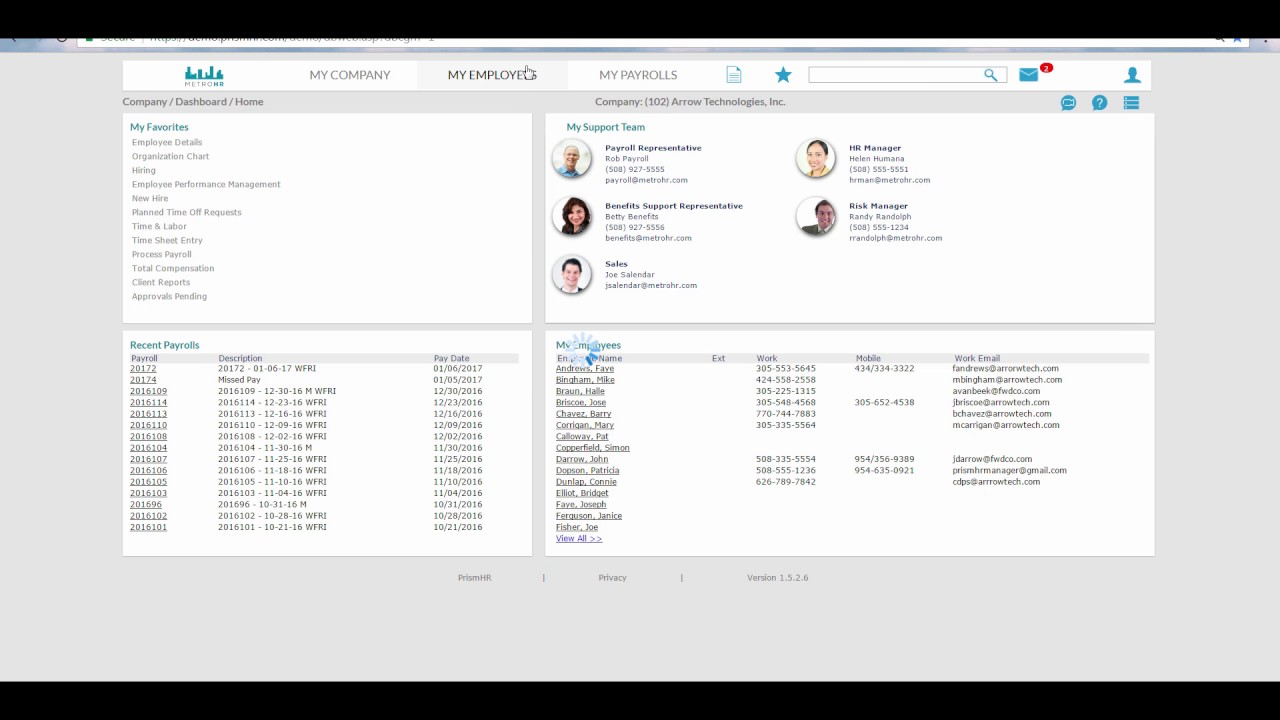
Task: Click Betty Benefits' avatar photo
Action: (572, 217)
